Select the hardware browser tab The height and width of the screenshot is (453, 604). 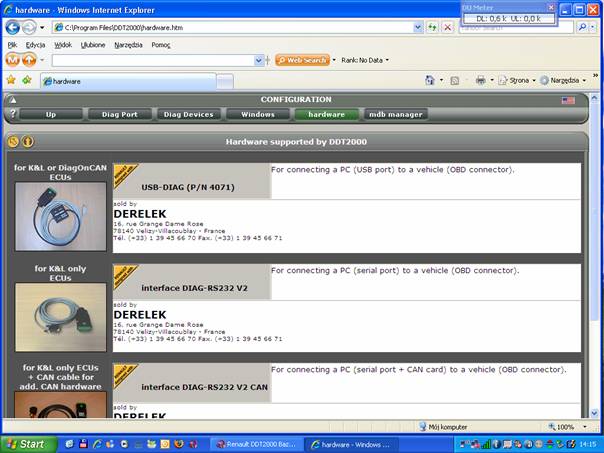[129, 81]
